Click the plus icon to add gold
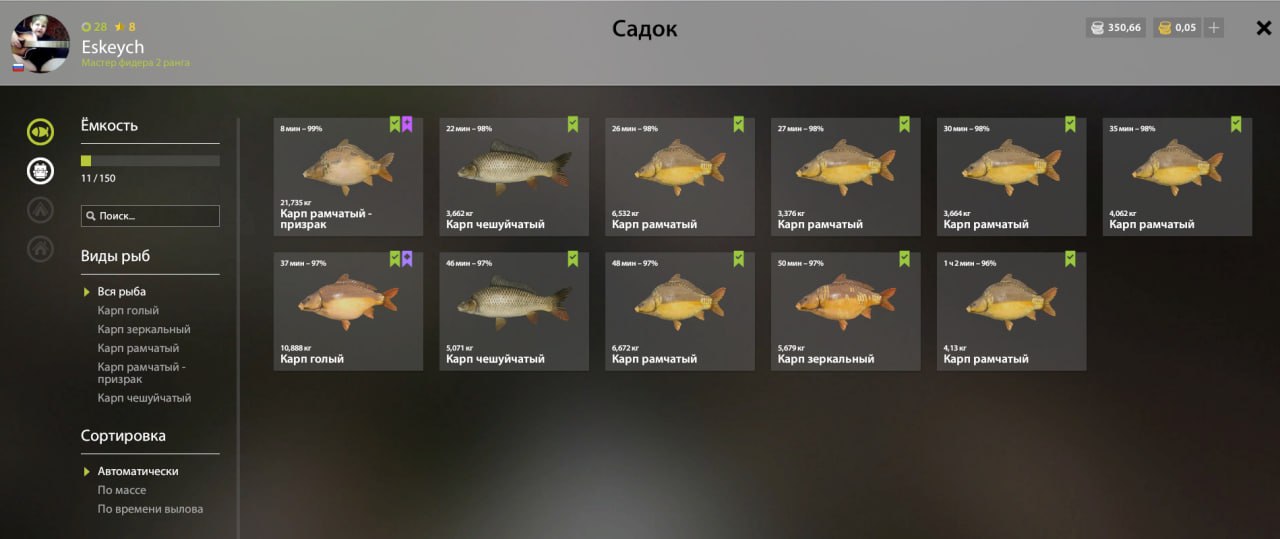Screen dimensions: 1280x539 [x=1214, y=28]
